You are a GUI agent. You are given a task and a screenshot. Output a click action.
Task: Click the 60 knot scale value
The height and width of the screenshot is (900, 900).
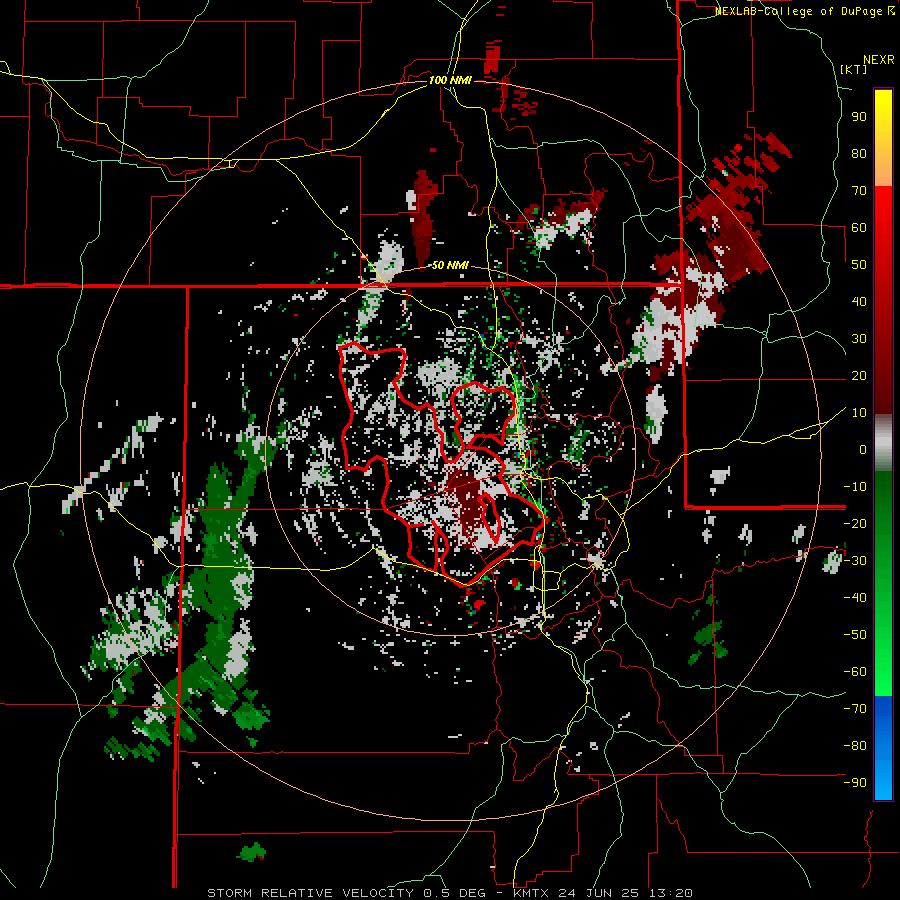859,228
